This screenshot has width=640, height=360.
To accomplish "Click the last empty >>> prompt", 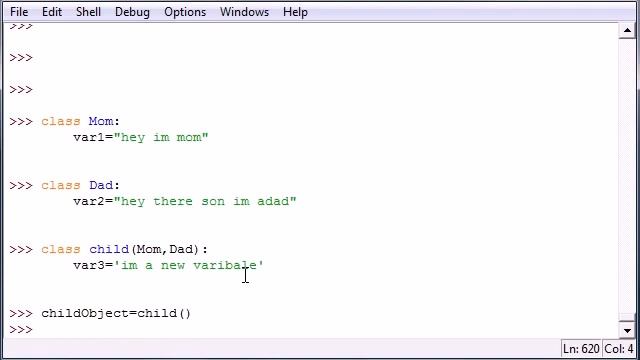I will 20,329.
